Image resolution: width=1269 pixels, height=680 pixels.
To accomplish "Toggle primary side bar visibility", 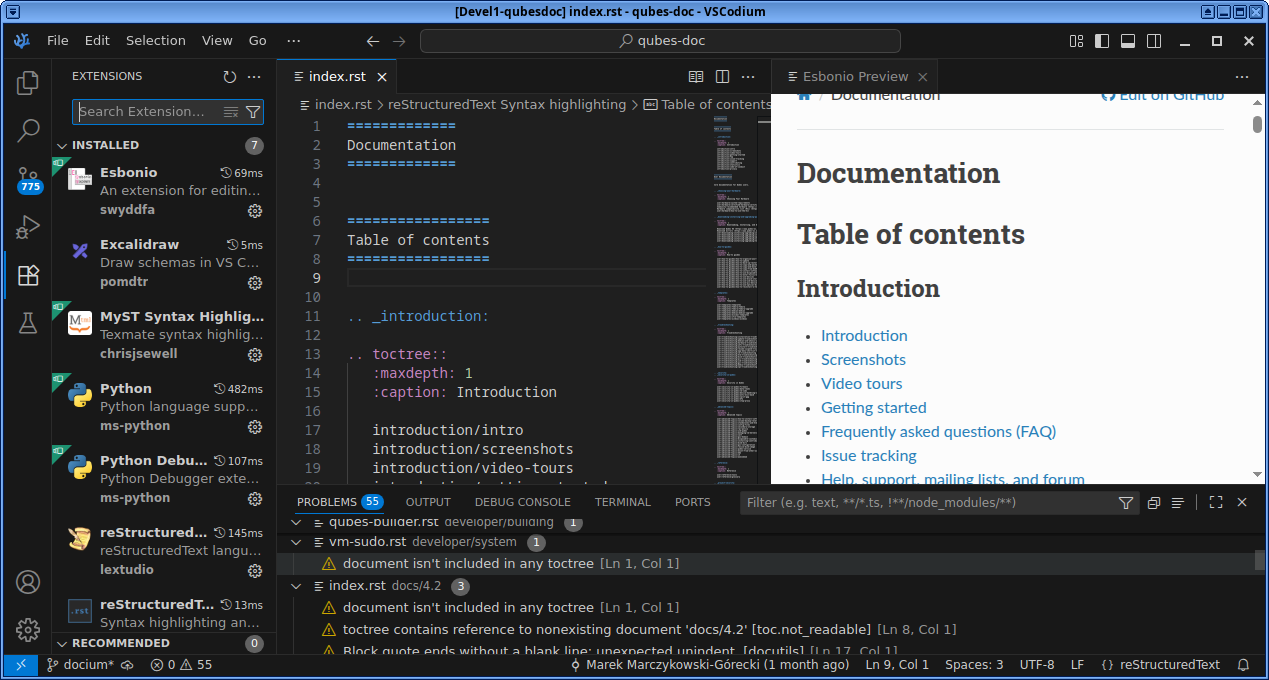I will coord(1102,41).
